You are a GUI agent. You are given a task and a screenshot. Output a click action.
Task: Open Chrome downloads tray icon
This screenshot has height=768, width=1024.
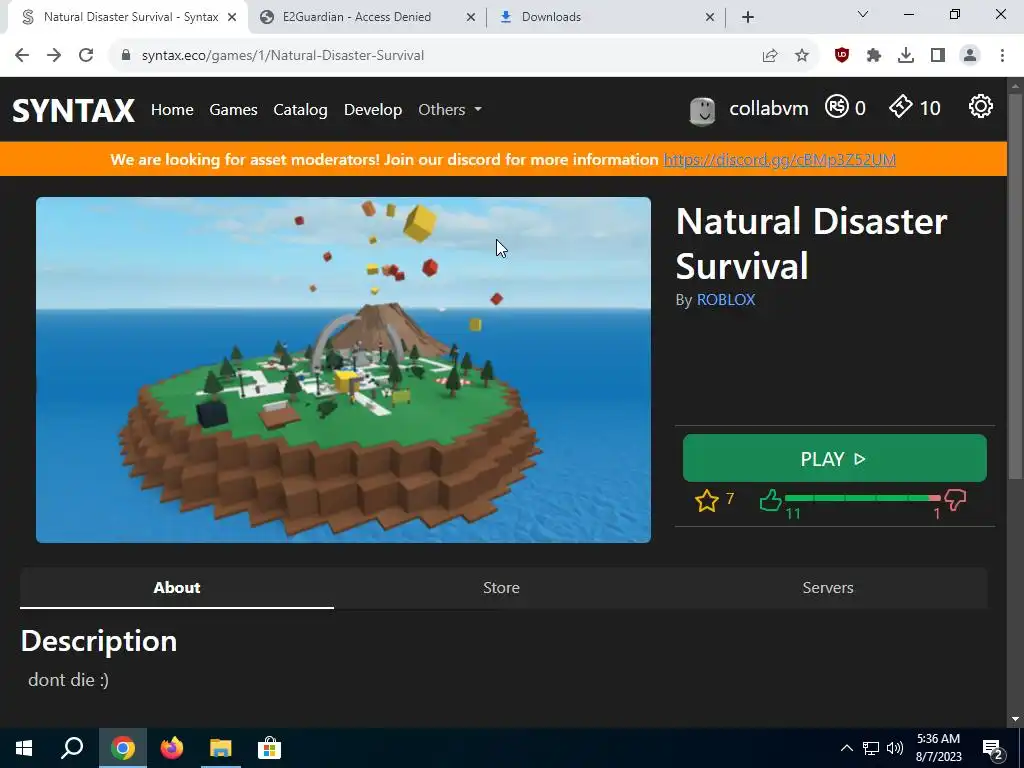pos(906,56)
